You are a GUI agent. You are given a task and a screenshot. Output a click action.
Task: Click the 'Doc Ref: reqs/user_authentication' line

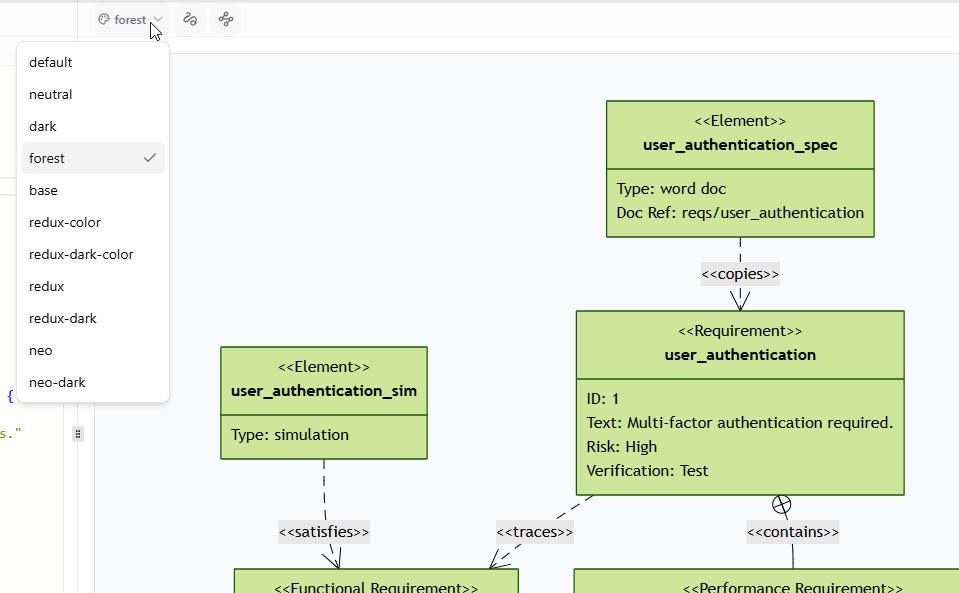(x=740, y=213)
